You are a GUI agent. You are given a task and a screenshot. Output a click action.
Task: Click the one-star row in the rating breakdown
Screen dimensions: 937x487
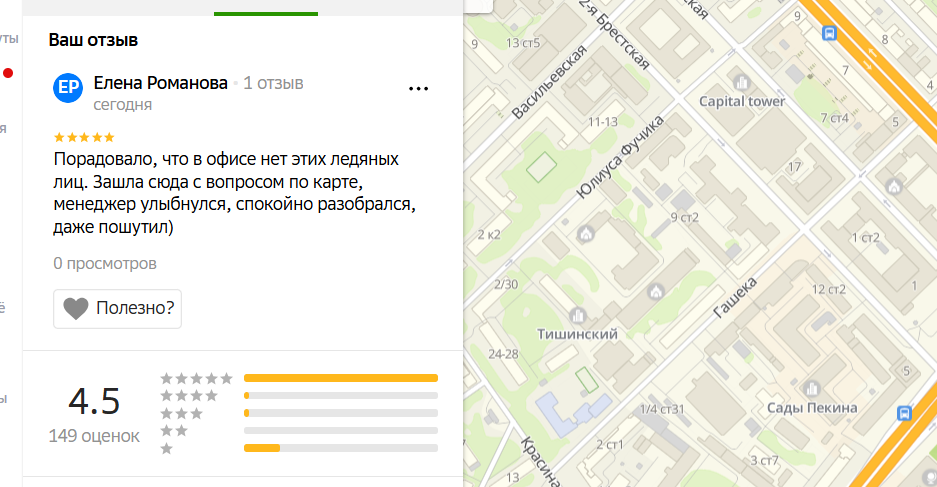[x=299, y=448]
